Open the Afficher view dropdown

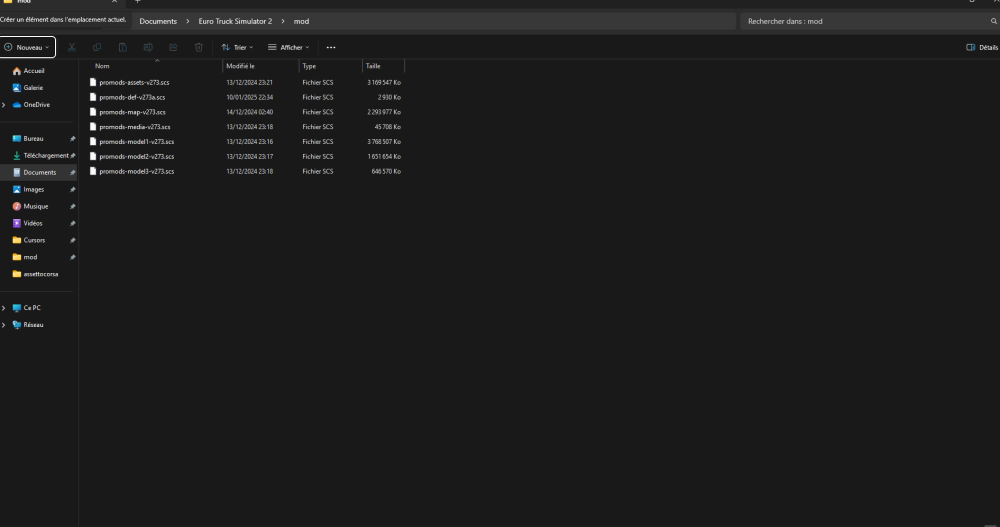tap(289, 47)
